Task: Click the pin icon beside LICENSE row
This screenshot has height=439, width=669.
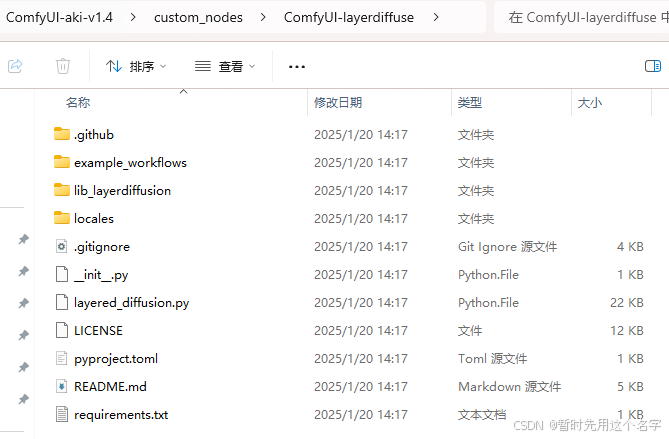Action: coord(23,335)
